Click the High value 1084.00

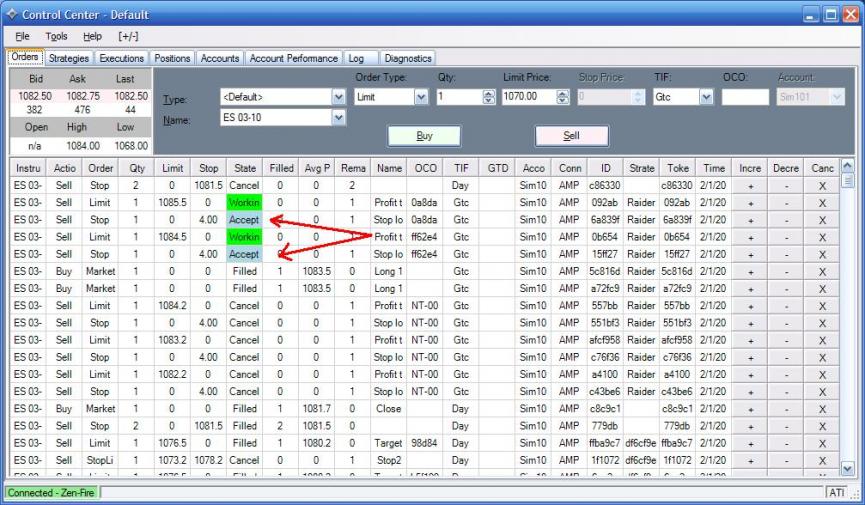pos(83,146)
